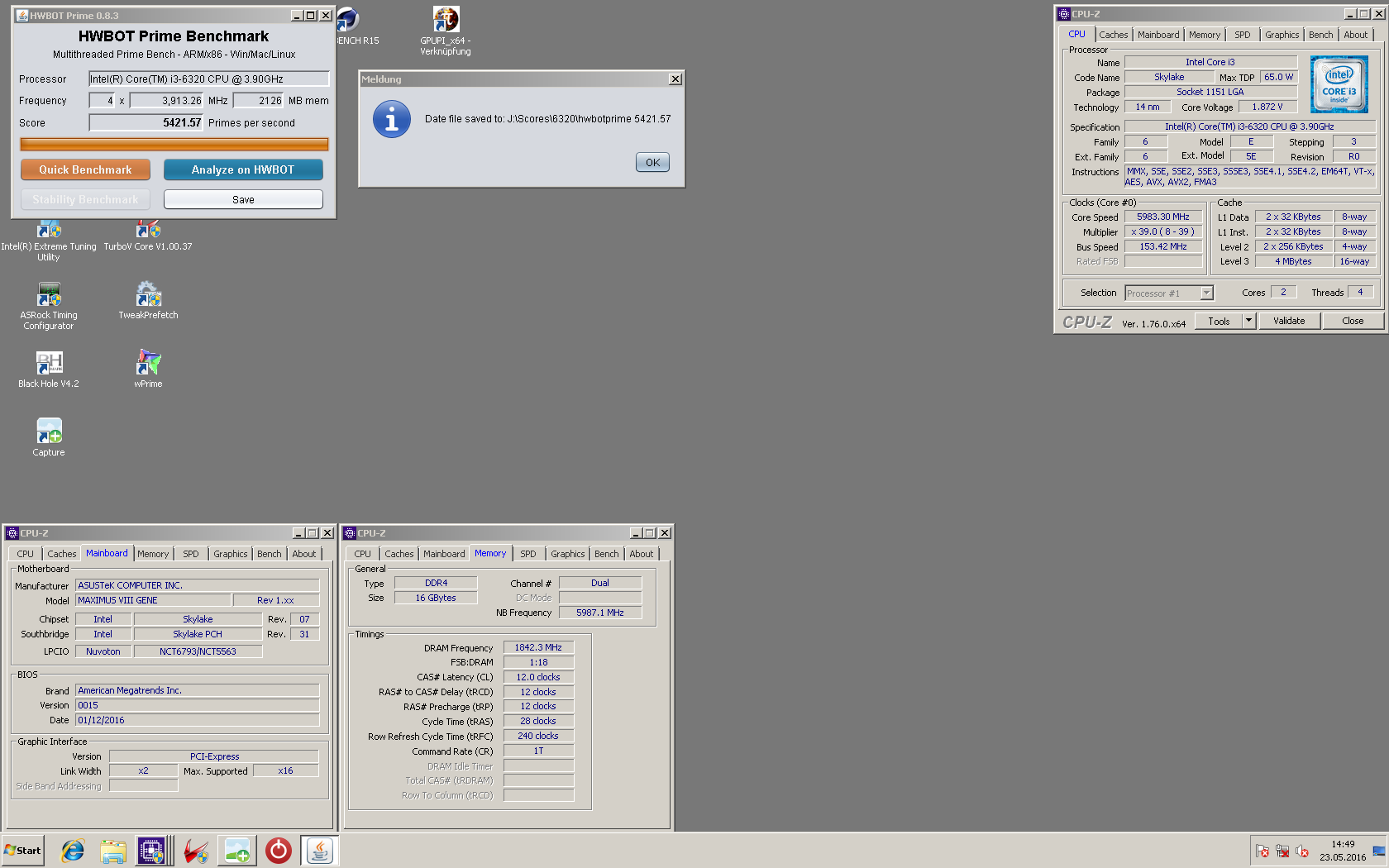Click the blue info icon in Meldung dialog
The height and width of the screenshot is (868, 1389).
coord(392,120)
